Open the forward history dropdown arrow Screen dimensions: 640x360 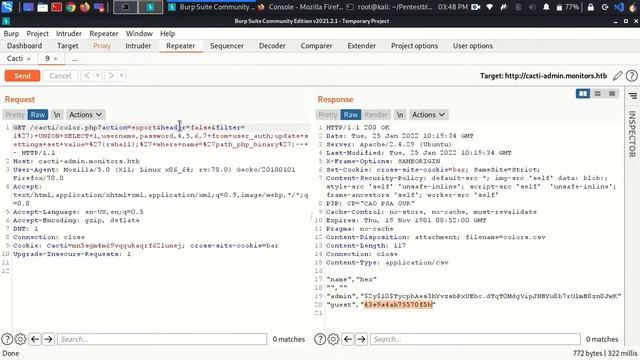point(122,76)
